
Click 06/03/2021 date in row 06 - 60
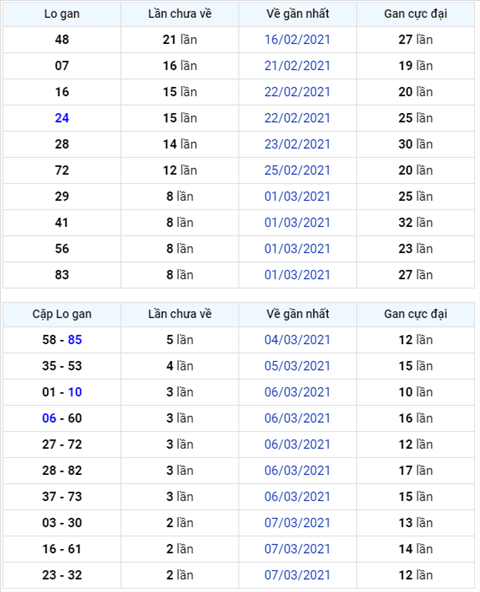point(297,418)
